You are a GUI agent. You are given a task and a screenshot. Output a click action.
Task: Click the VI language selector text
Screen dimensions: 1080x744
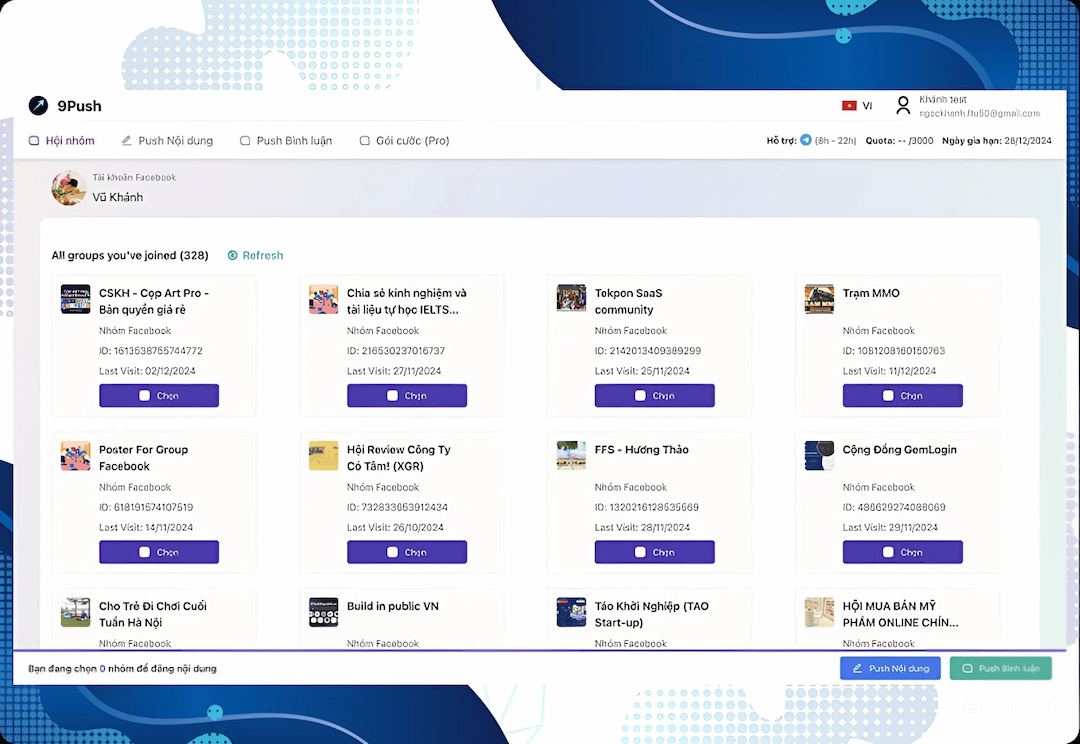[867, 105]
